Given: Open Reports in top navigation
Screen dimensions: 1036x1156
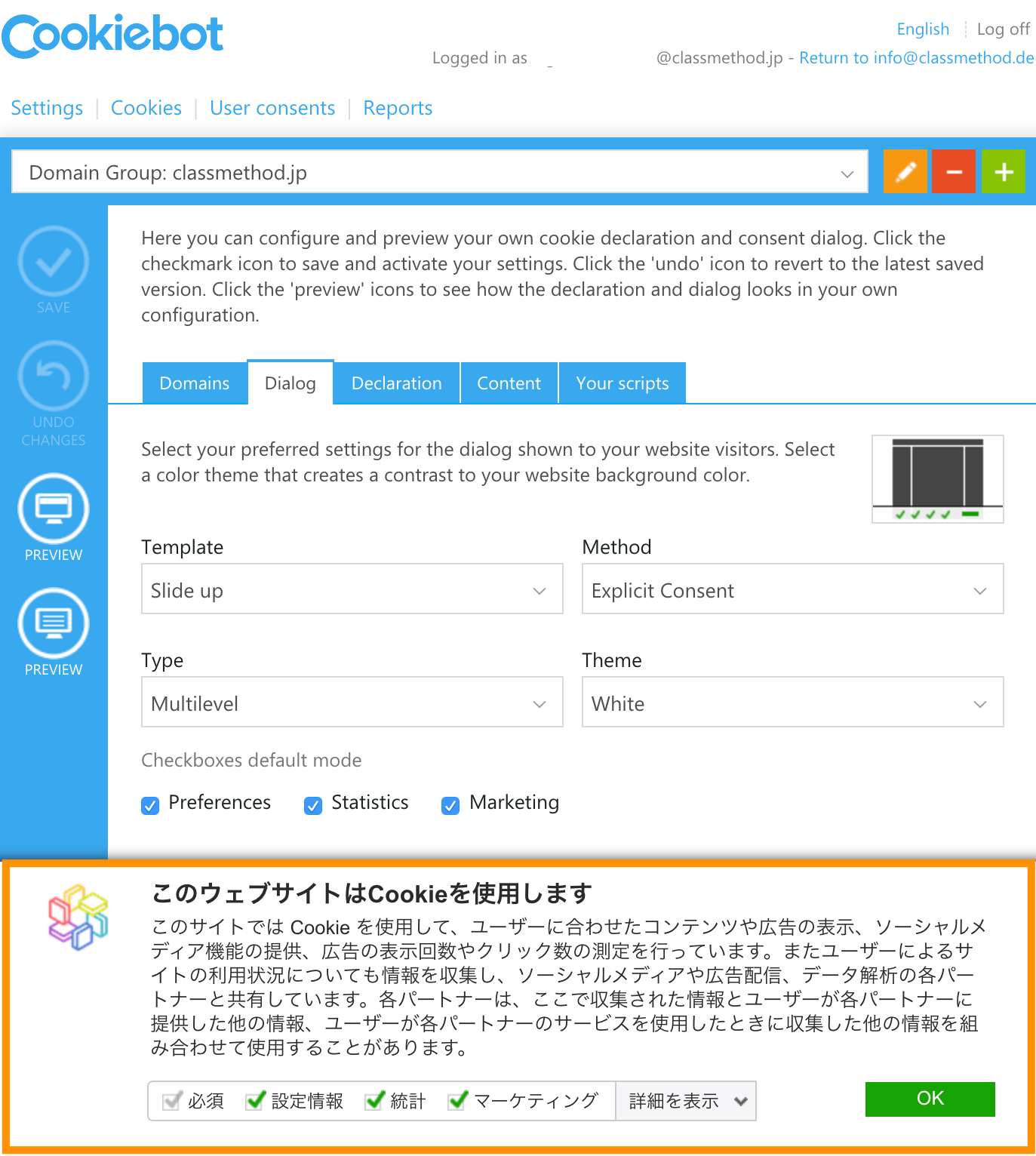Looking at the screenshot, I should (x=398, y=108).
